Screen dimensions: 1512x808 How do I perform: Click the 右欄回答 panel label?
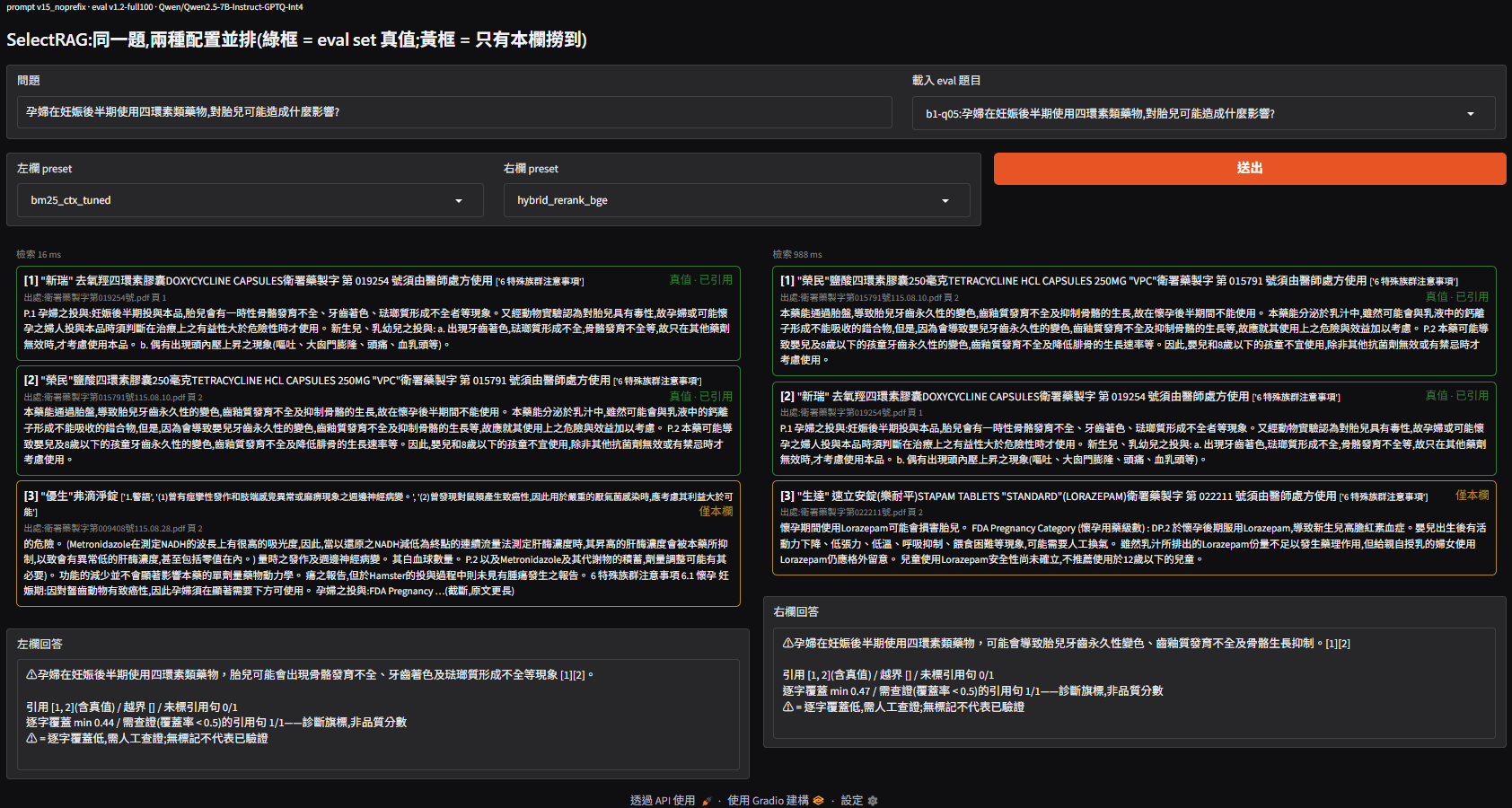796,612
